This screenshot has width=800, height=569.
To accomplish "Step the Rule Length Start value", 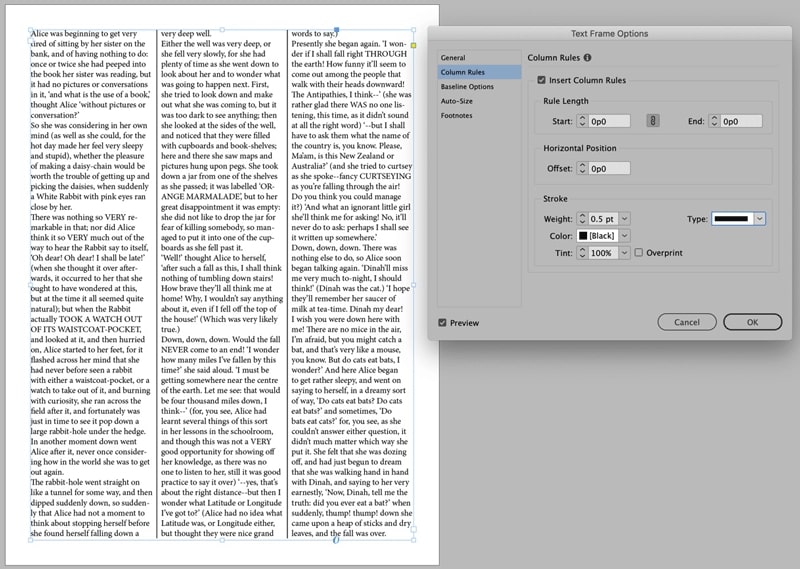I will click(x=582, y=121).
